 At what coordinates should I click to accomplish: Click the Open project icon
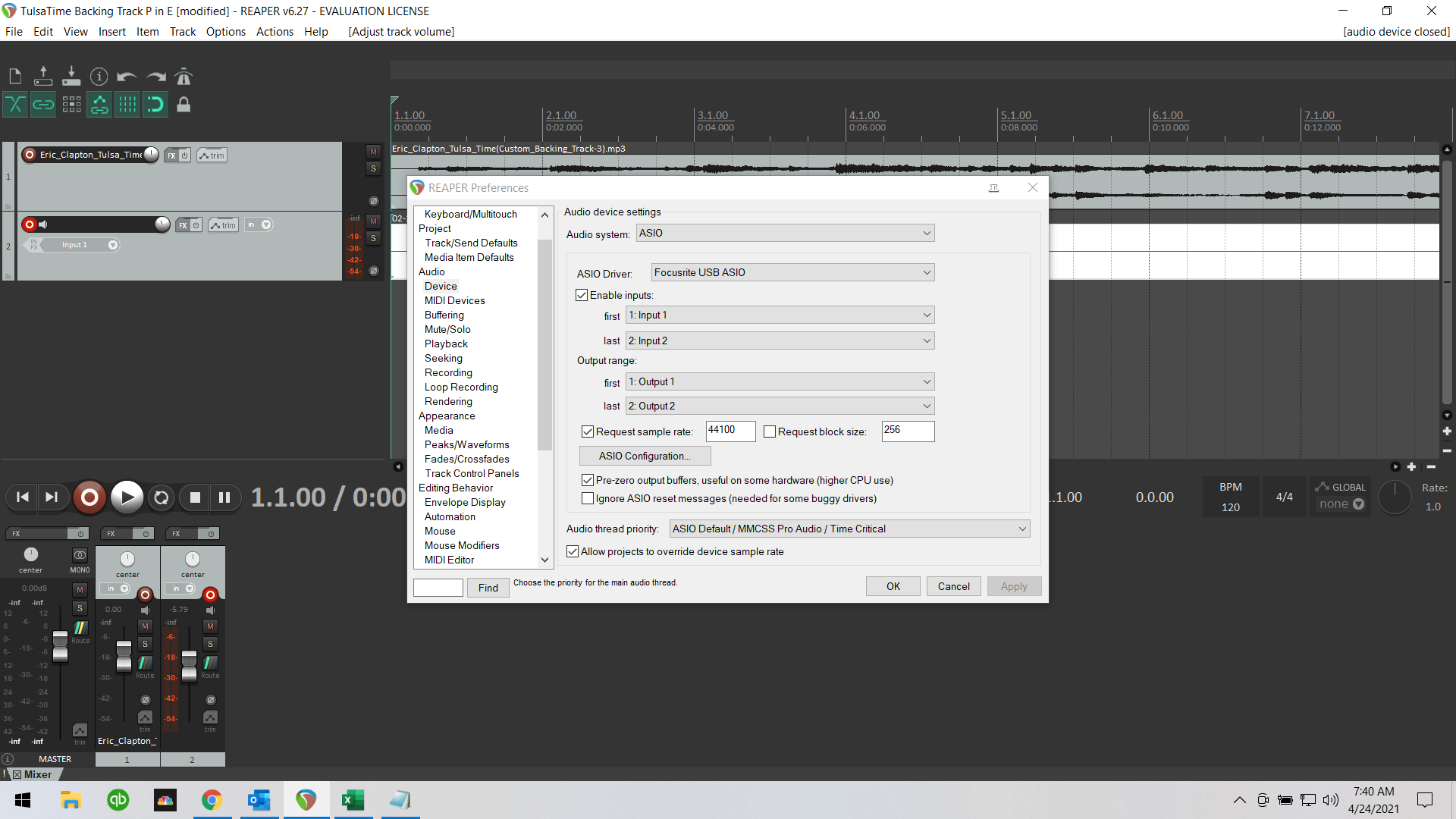click(x=43, y=76)
